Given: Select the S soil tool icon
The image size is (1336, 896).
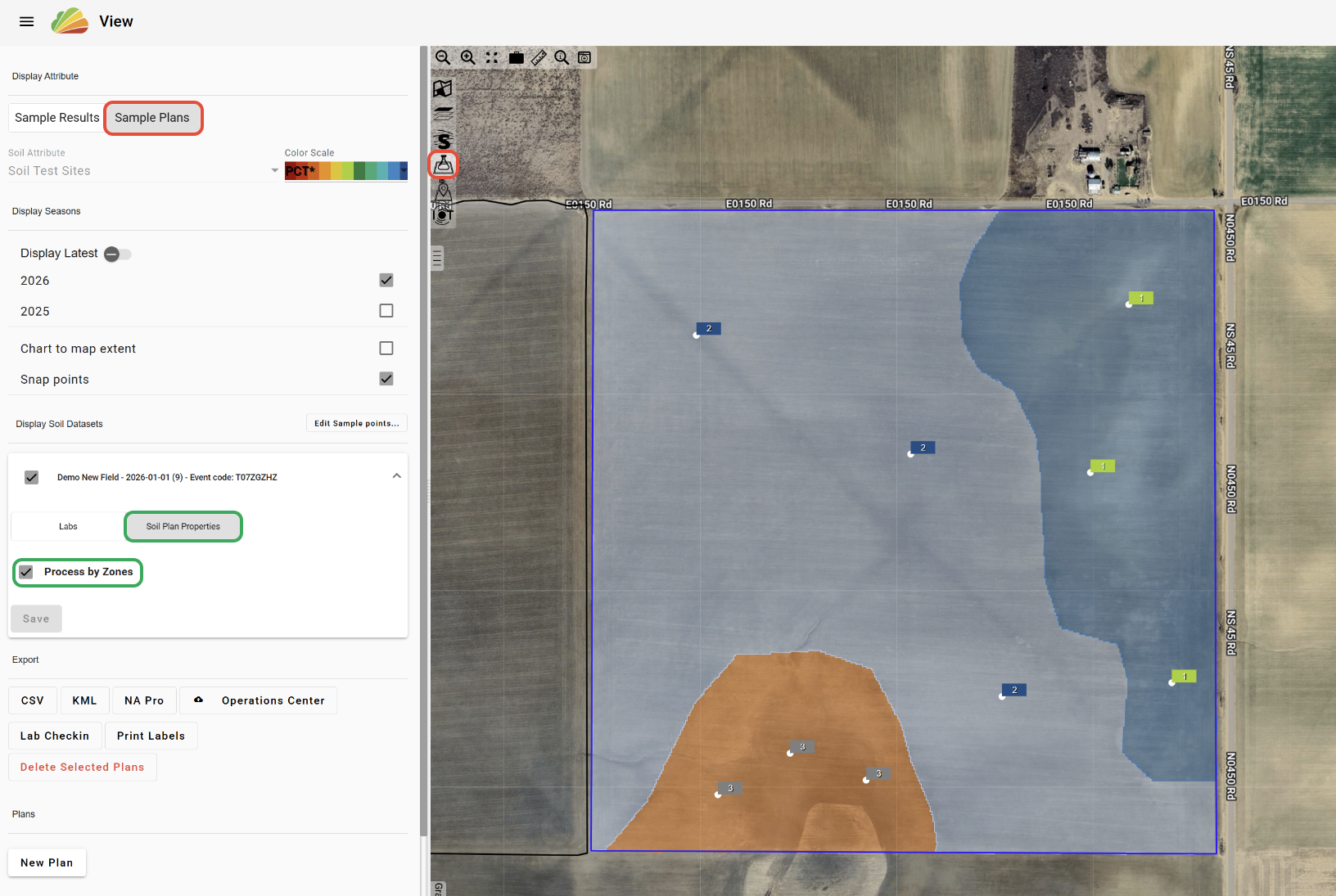Looking at the screenshot, I should [443, 140].
